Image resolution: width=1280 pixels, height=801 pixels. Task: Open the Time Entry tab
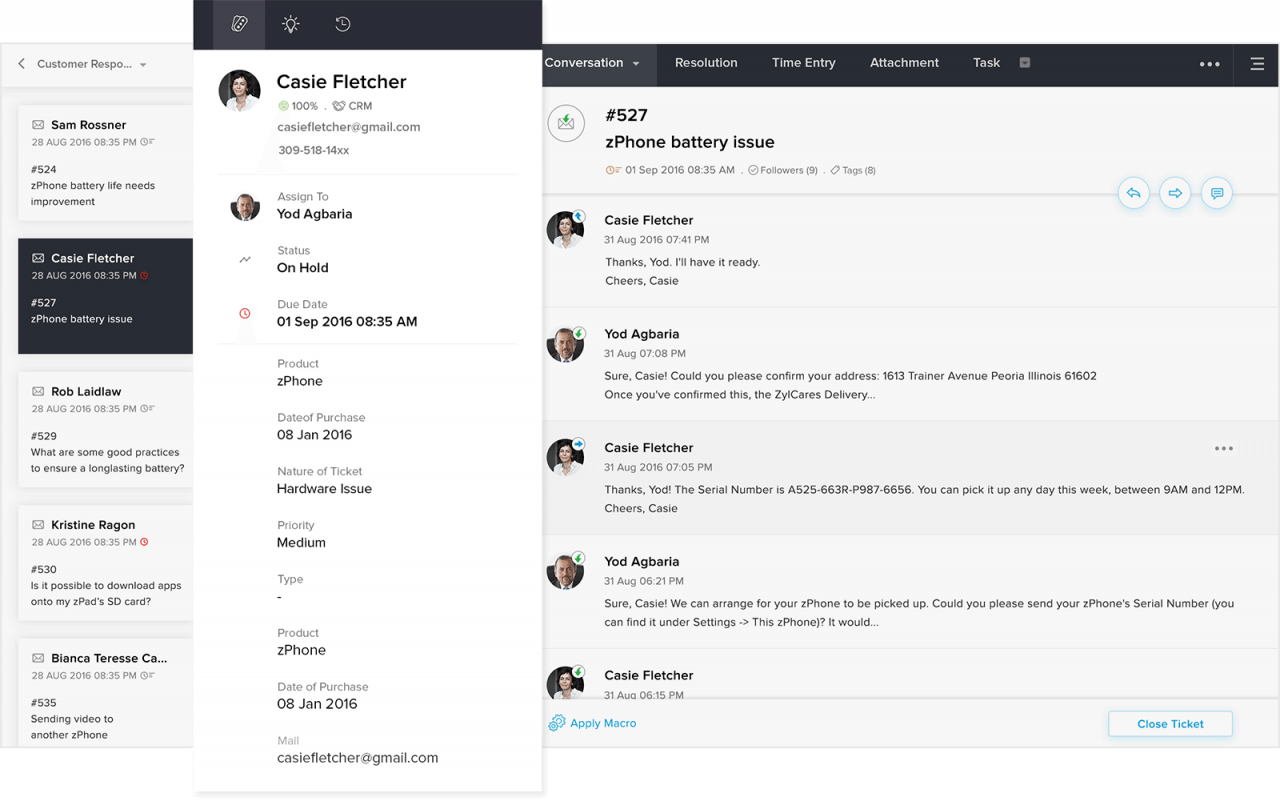[x=803, y=62]
